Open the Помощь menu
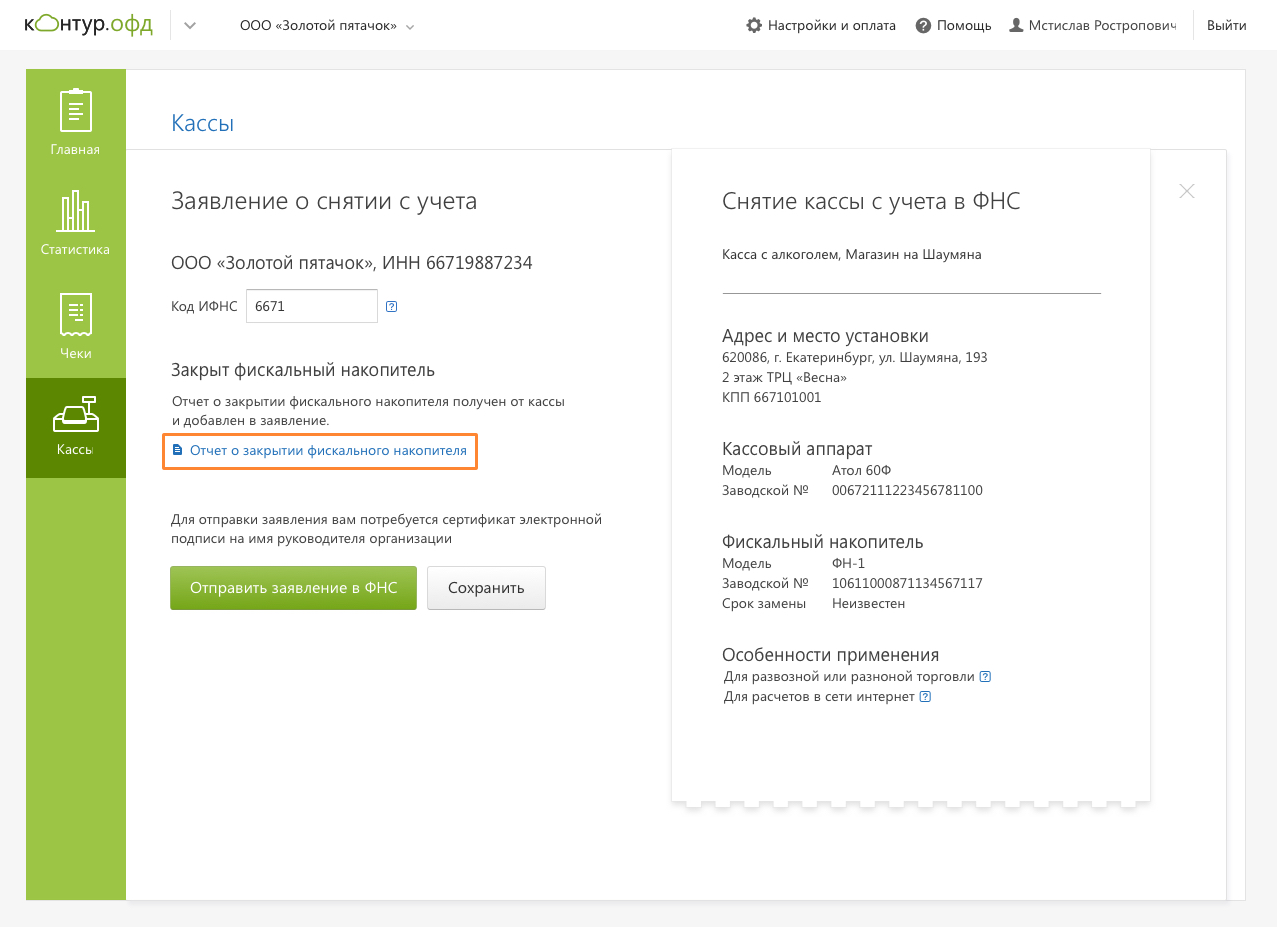1277x927 pixels. (x=953, y=26)
